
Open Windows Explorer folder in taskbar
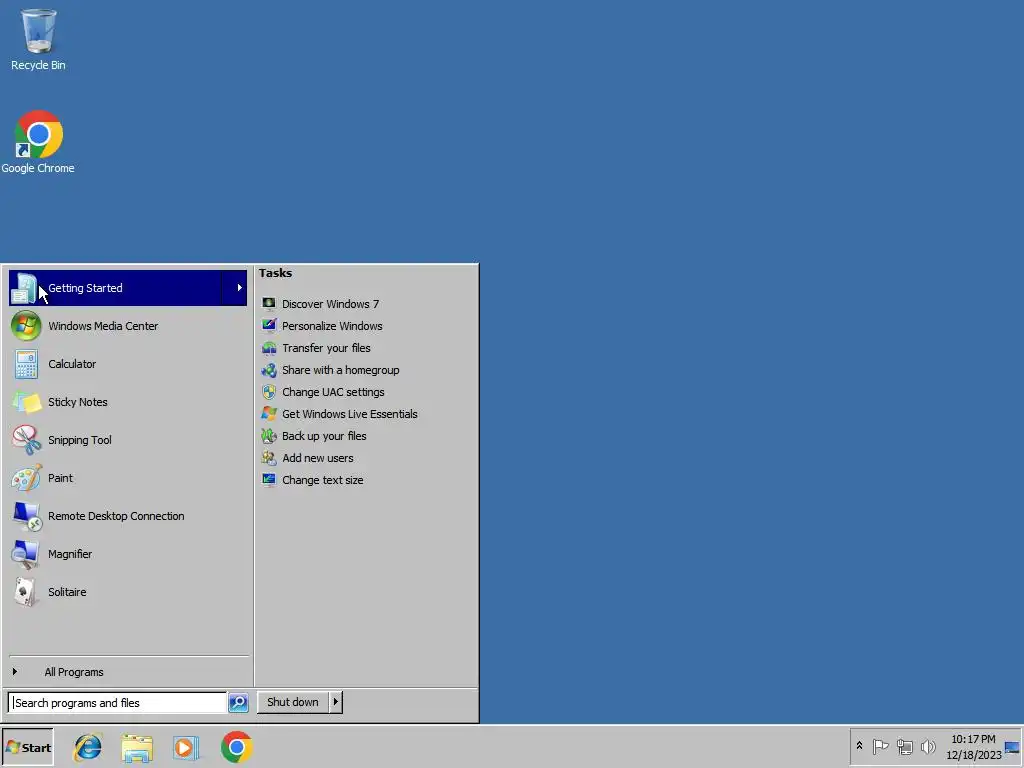136,748
